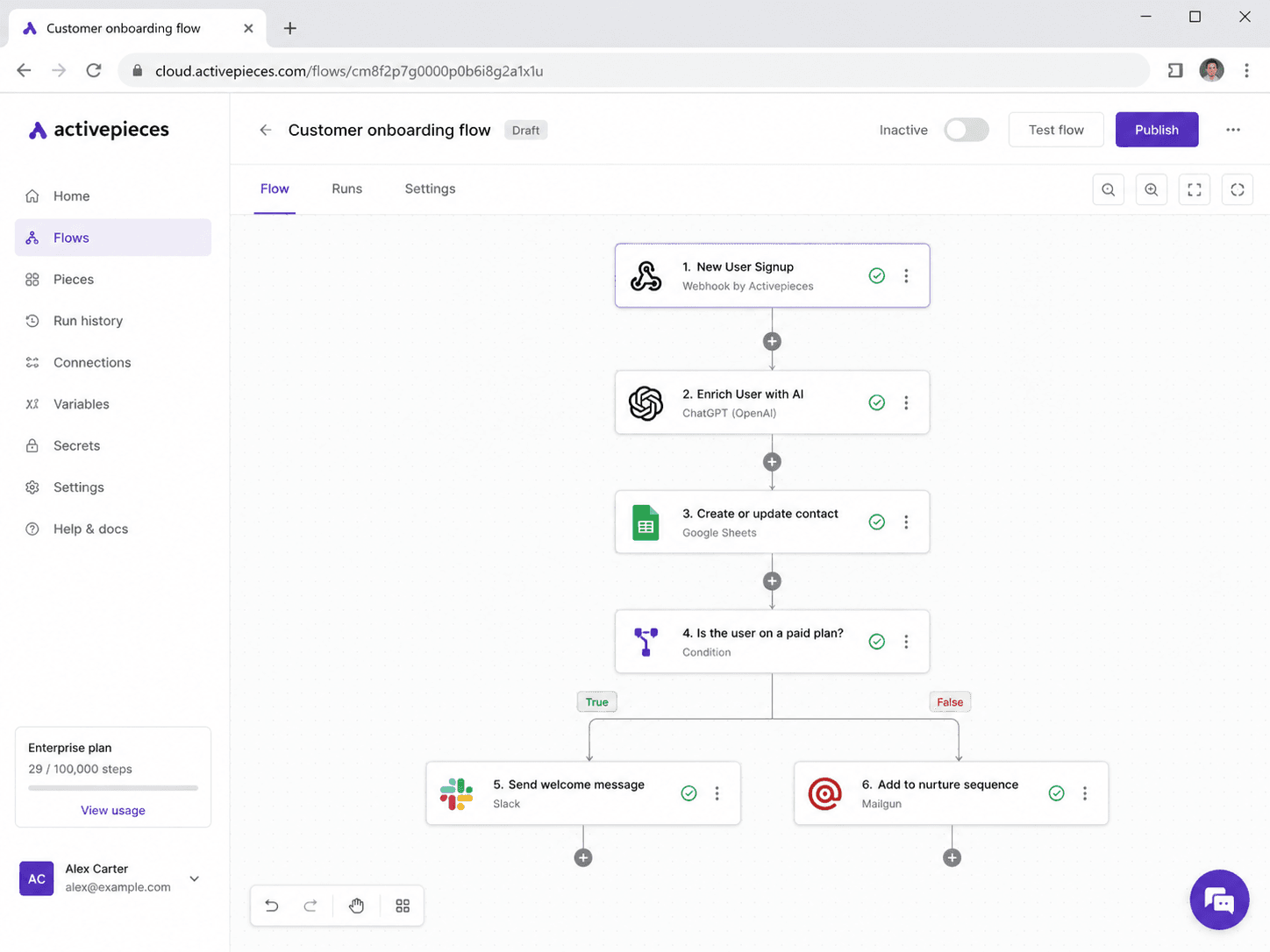Image resolution: width=1270 pixels, height=952 pixels.
Task: Click the browser address bar URL
Action: (349, 71)
